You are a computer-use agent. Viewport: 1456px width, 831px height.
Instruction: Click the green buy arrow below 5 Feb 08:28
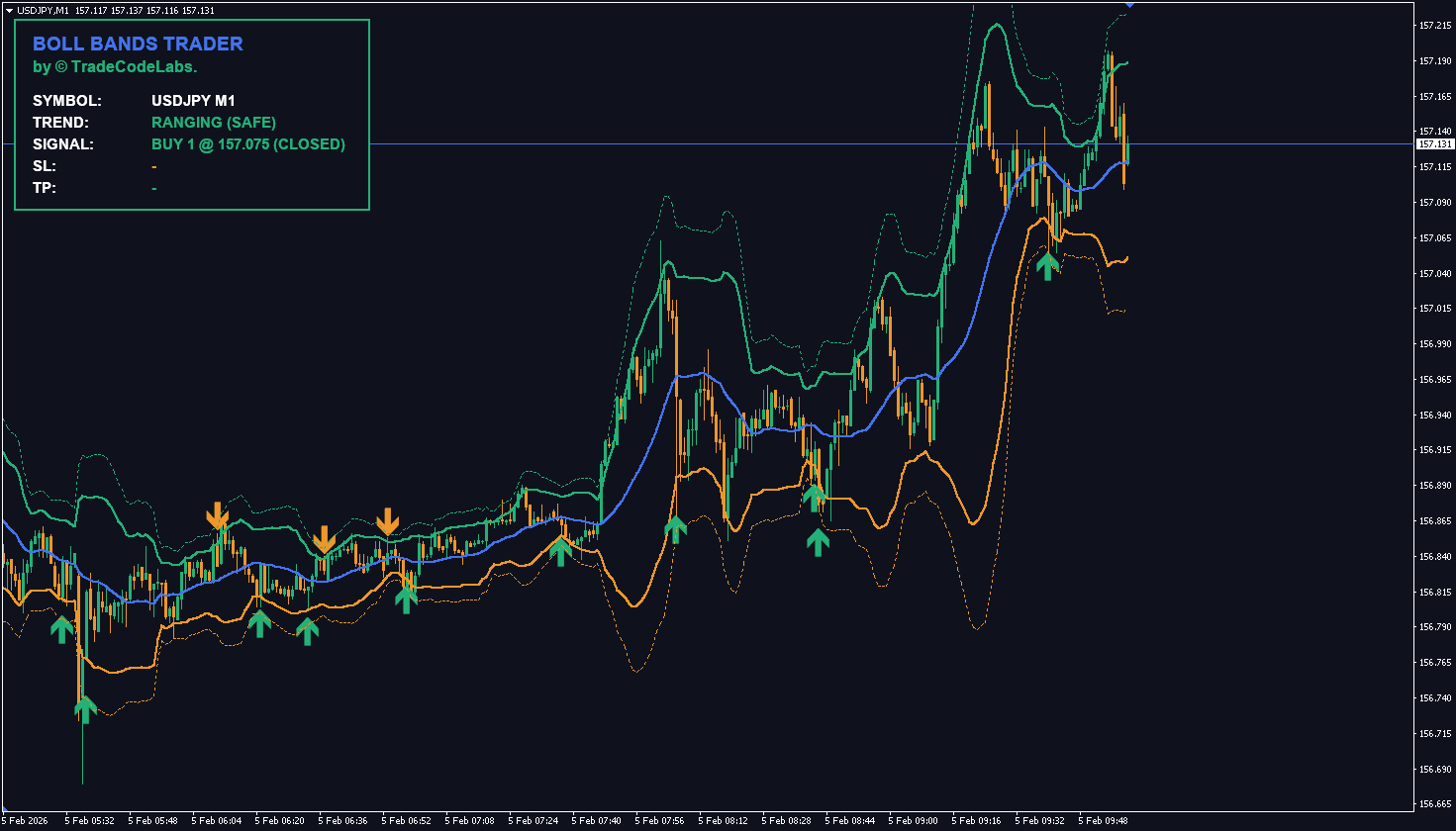pos(818,539)
